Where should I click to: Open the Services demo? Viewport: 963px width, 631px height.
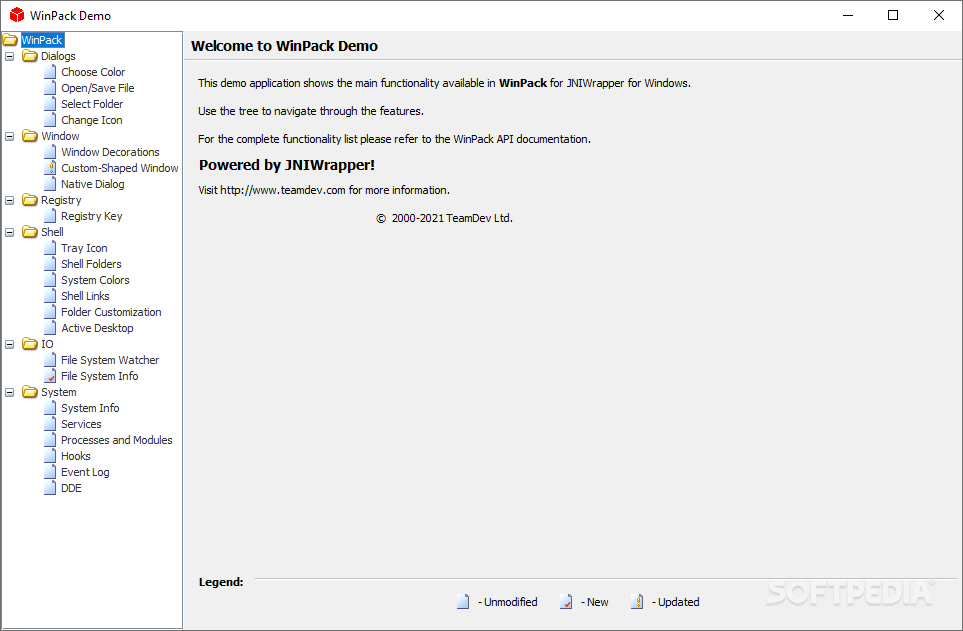pyautogui.click(x=81, y=423)
